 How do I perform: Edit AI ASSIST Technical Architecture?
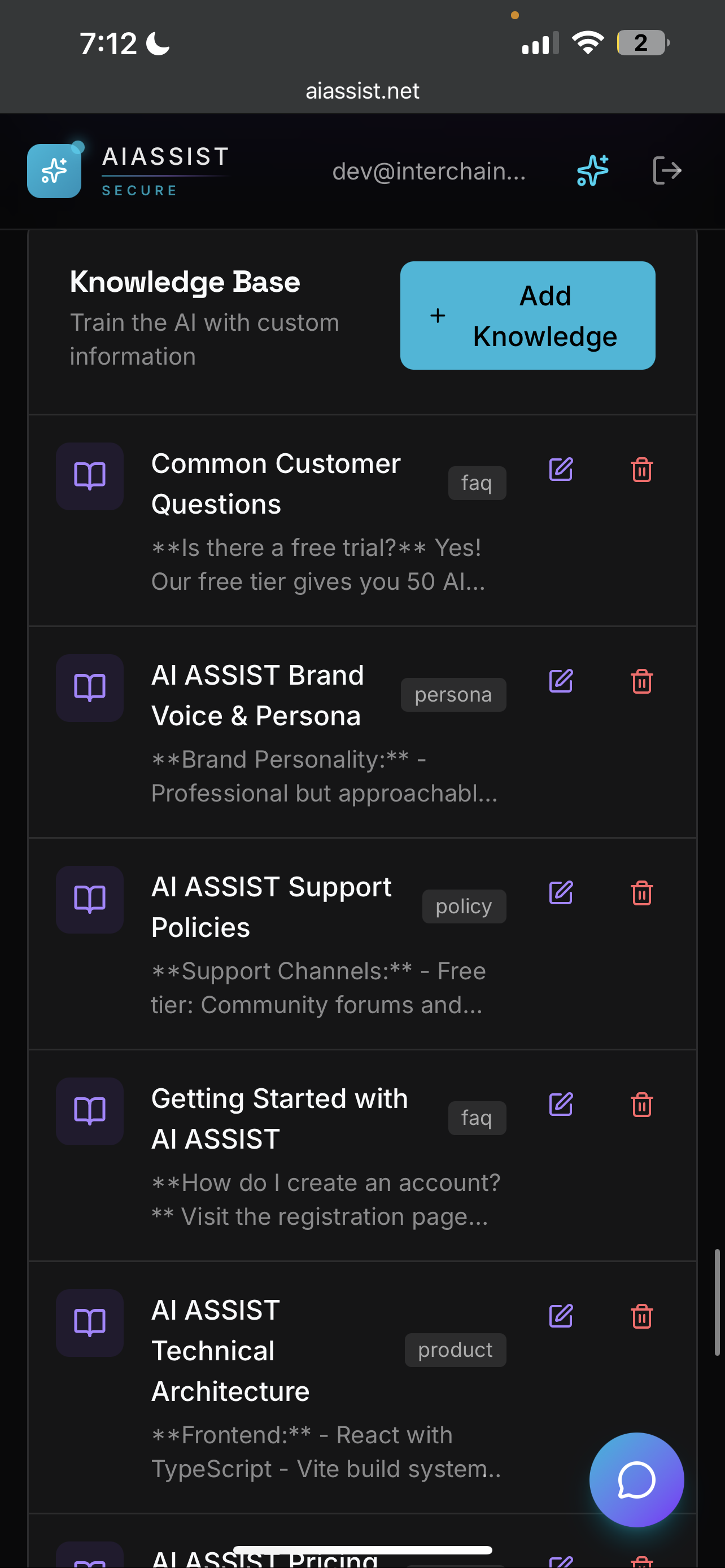561,1316
